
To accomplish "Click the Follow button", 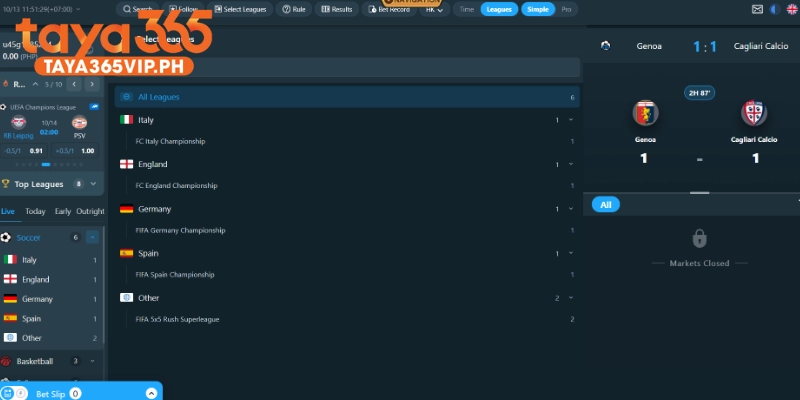I will click(x=183, y=9).
